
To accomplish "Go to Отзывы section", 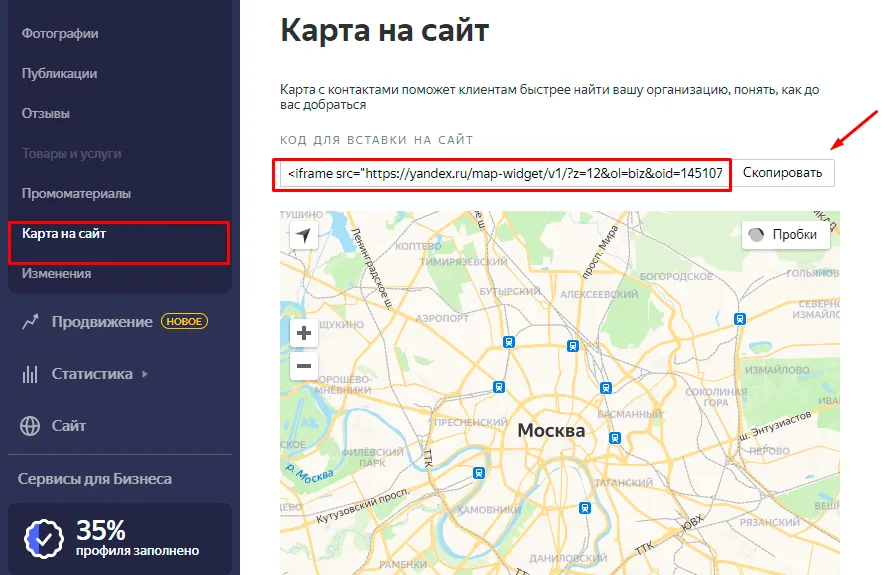I will pos(46,114).
